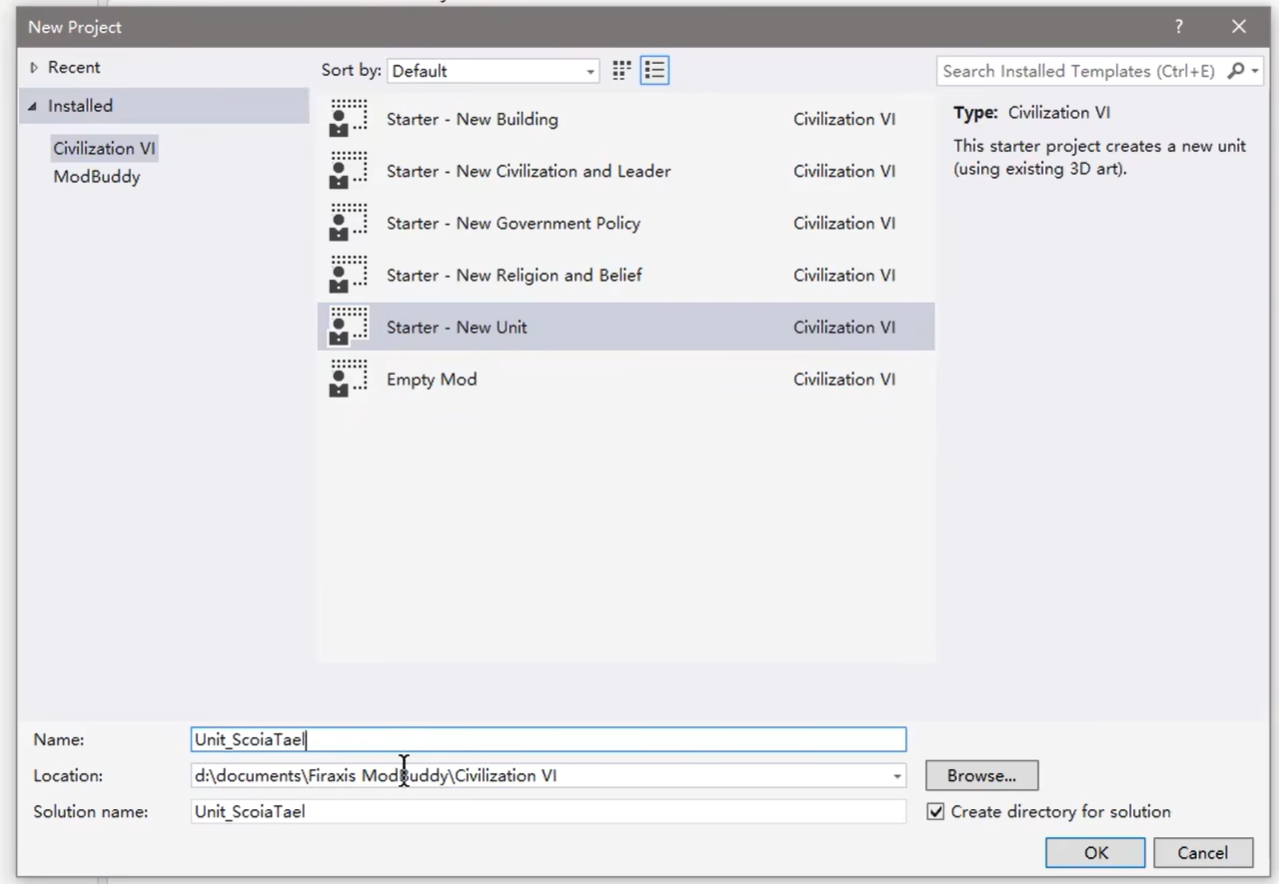Click 'Civilization VI' type in New Religion and Belief row
1279x884 pixels.
(x=844, y=275)
